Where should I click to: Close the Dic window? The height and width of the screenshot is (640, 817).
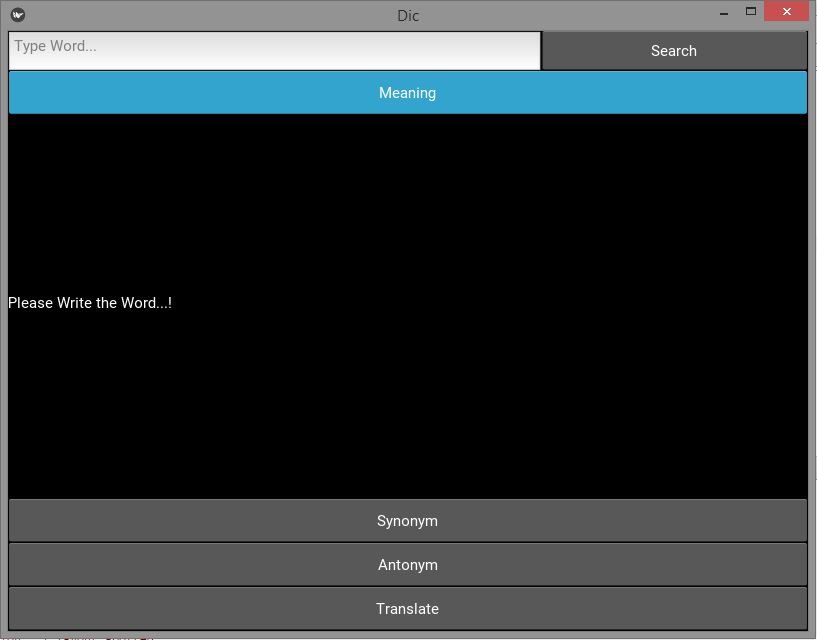pyautogui.click(x=787, y=11)
